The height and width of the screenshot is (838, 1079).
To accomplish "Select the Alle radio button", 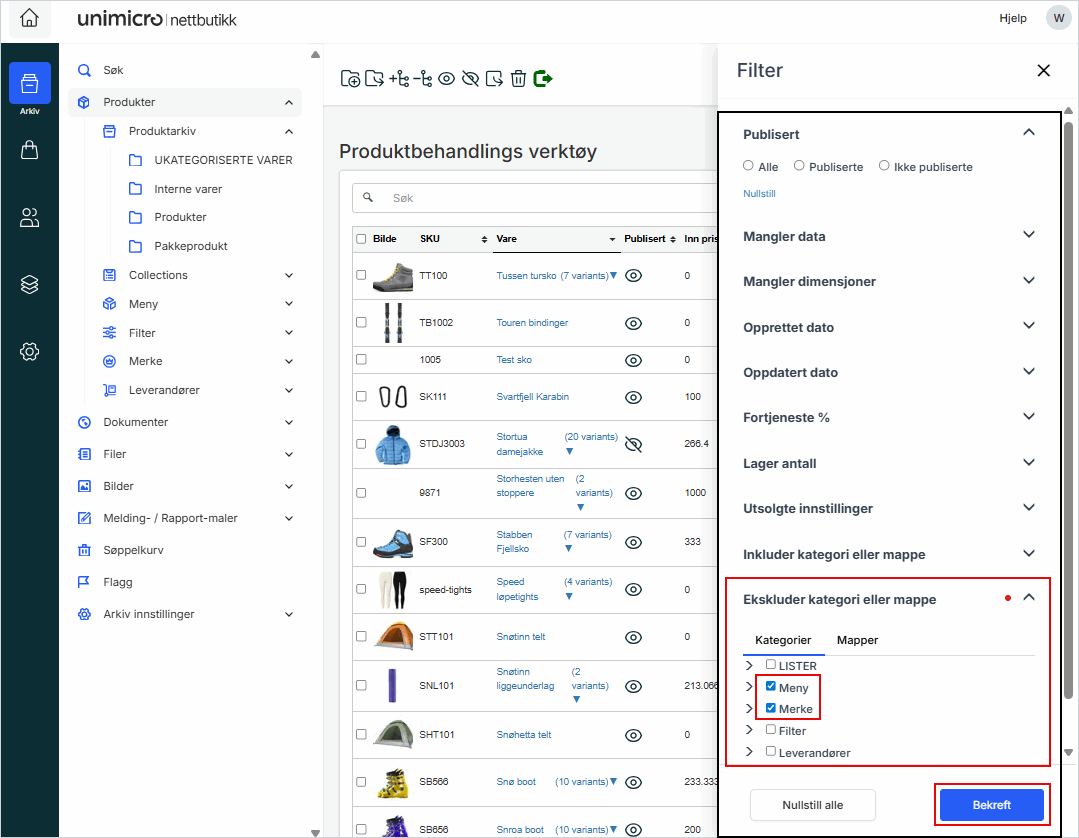I will 748,166.
